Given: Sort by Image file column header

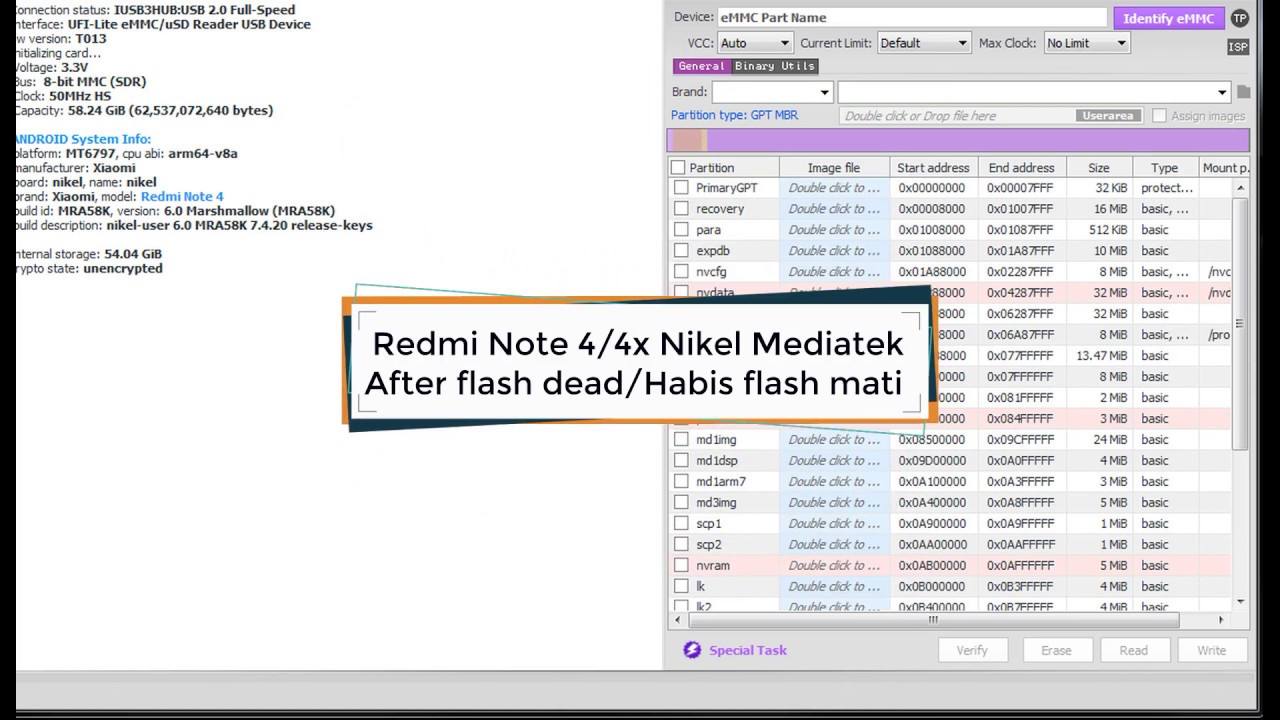Looking at the screenshot, I should pyautogui.click(x=834, y=167).
